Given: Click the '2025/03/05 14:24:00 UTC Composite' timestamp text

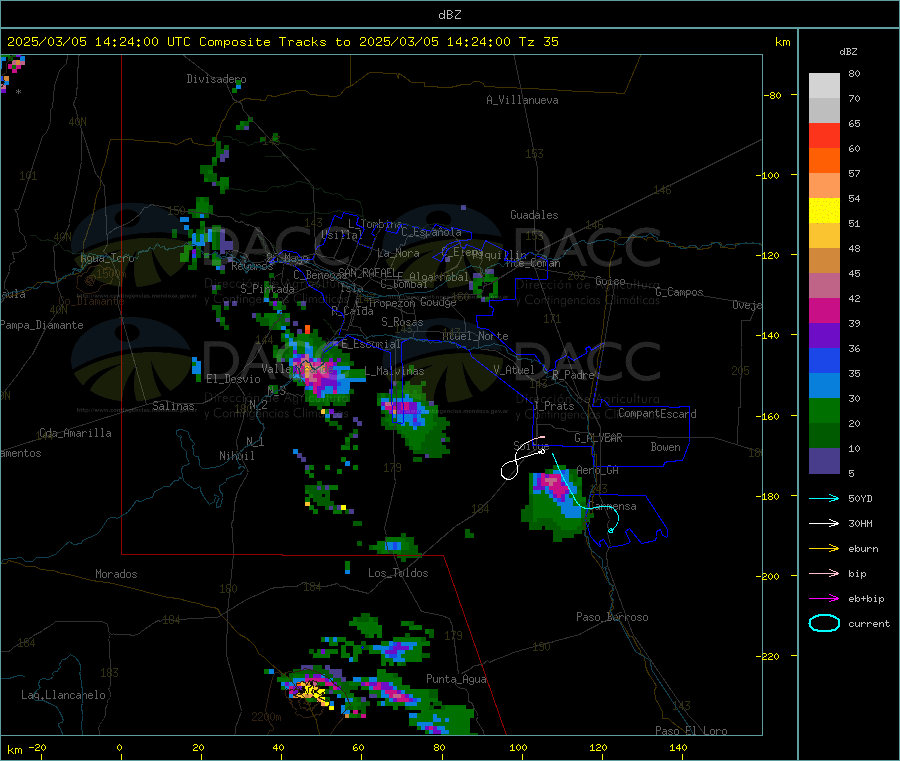Looking at the screenshot, I should [139, 42].
